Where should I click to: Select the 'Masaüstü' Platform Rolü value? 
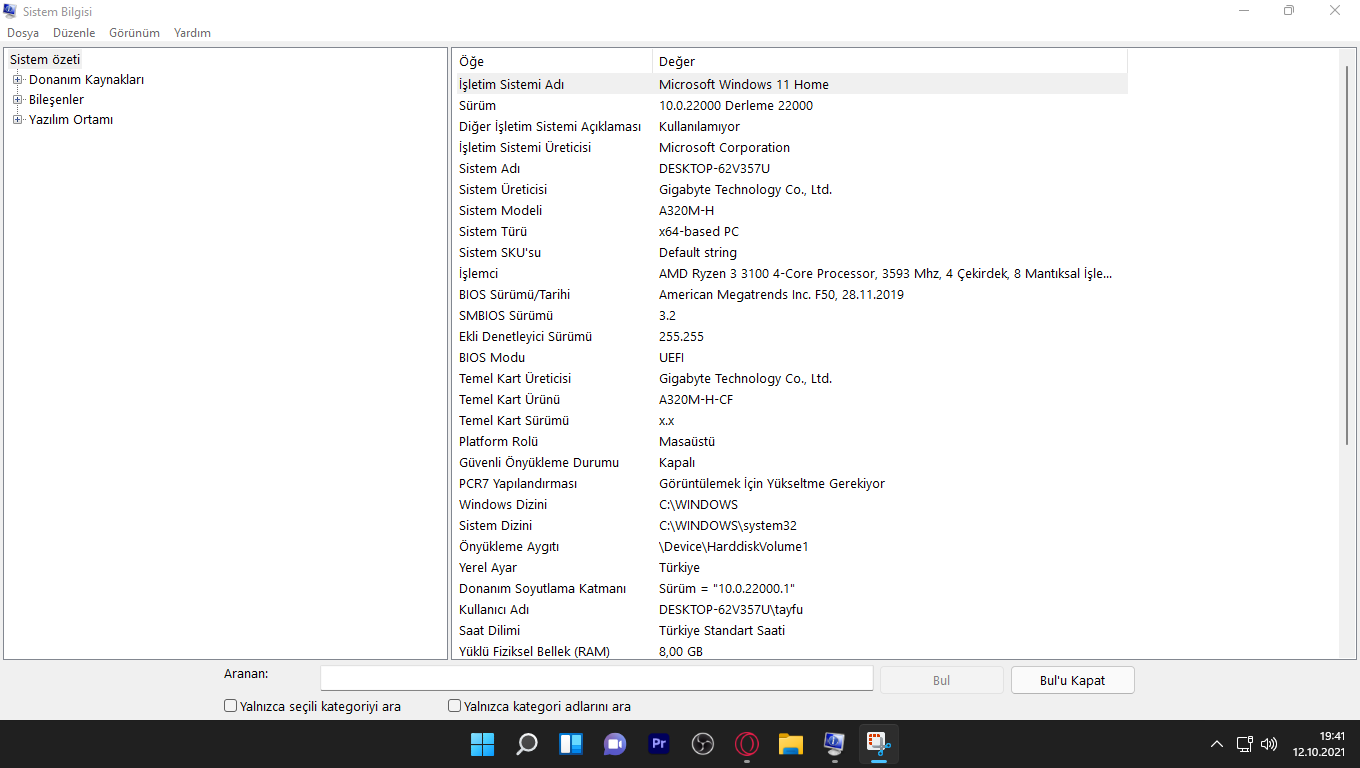pos(687,442)
